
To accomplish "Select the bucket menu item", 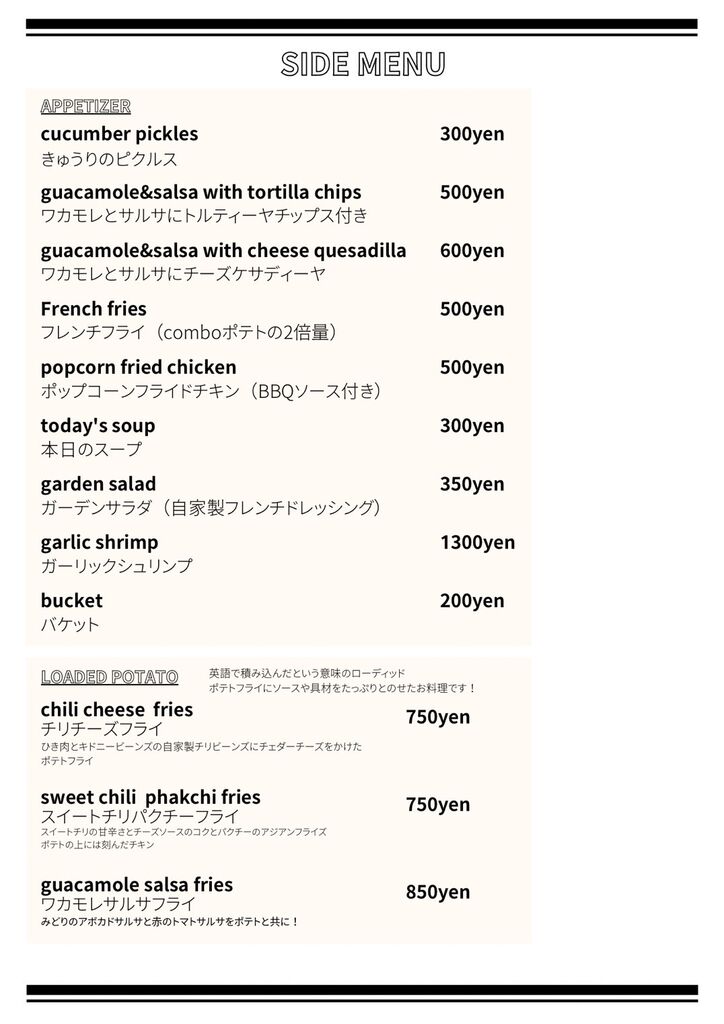I will pos(72,600).
